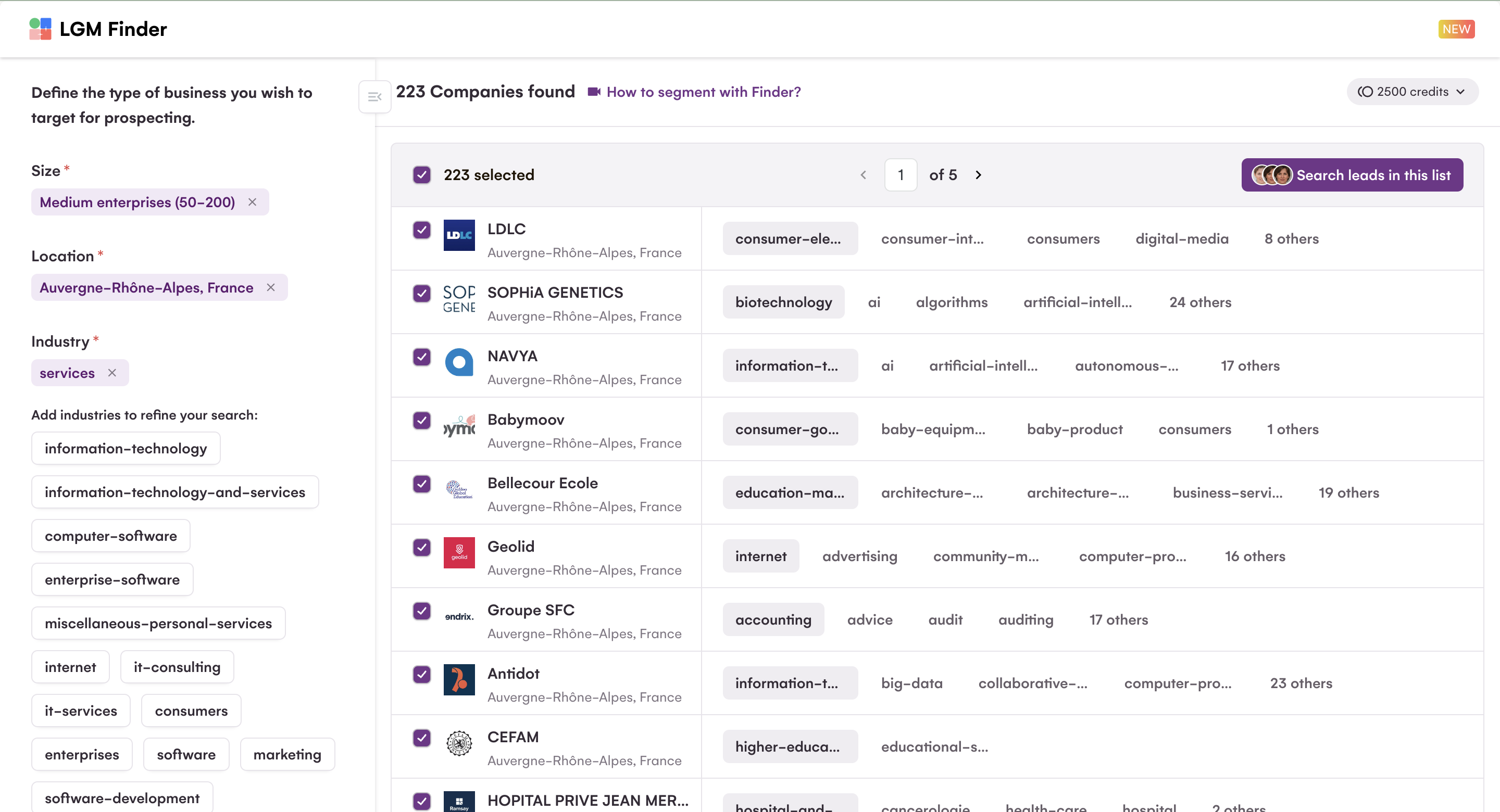Image resolution: width=1500 pixels, height=812 pixels.
Task: Add the internet industry suggestion chip
Action: click(70, 666)
